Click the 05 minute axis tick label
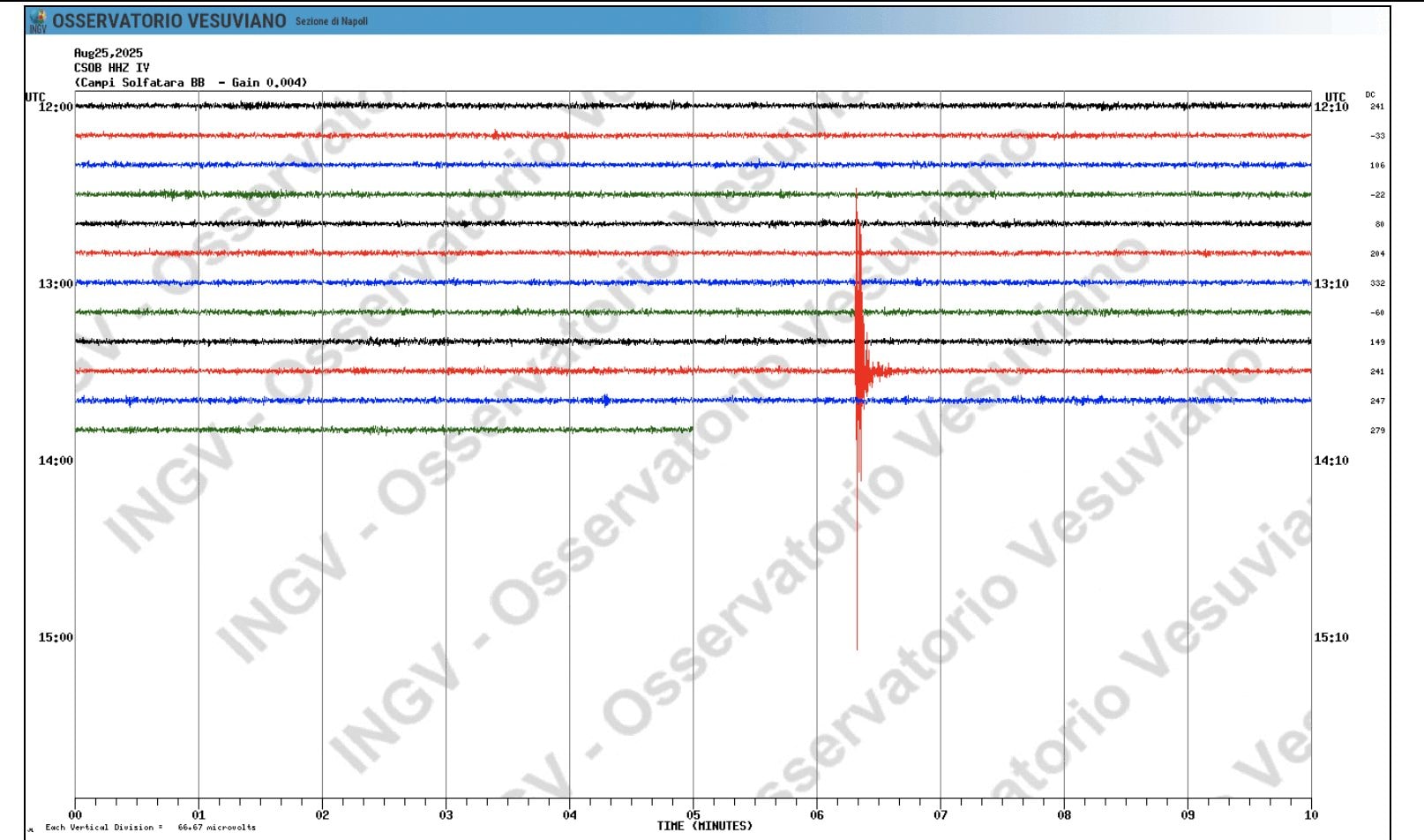Viewport: 1424px width, 840px height. (693, 815)
